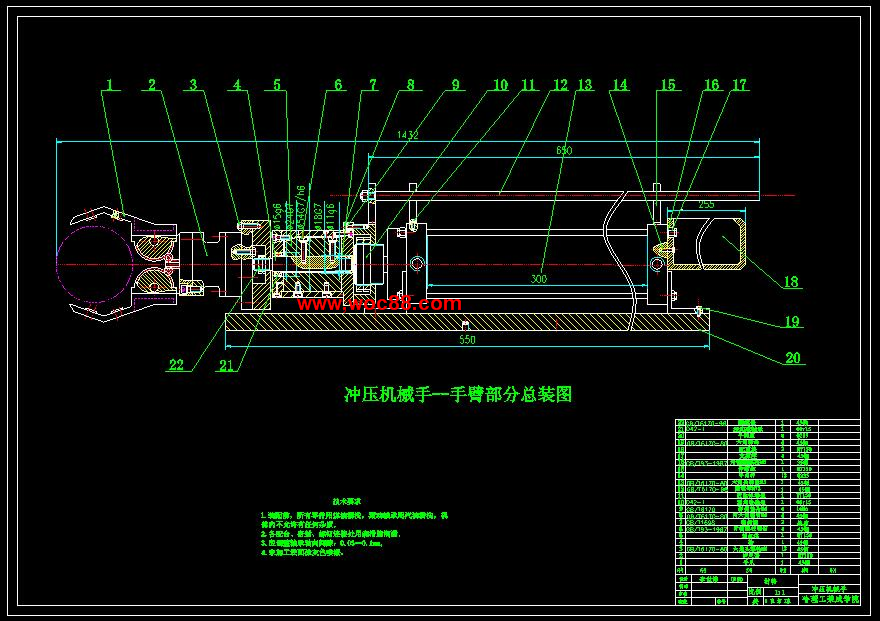Image resolution: width=880 pixels, height=621 pixels.
Task: Click the 550 base plate dimension
Action: pos(467,340)
